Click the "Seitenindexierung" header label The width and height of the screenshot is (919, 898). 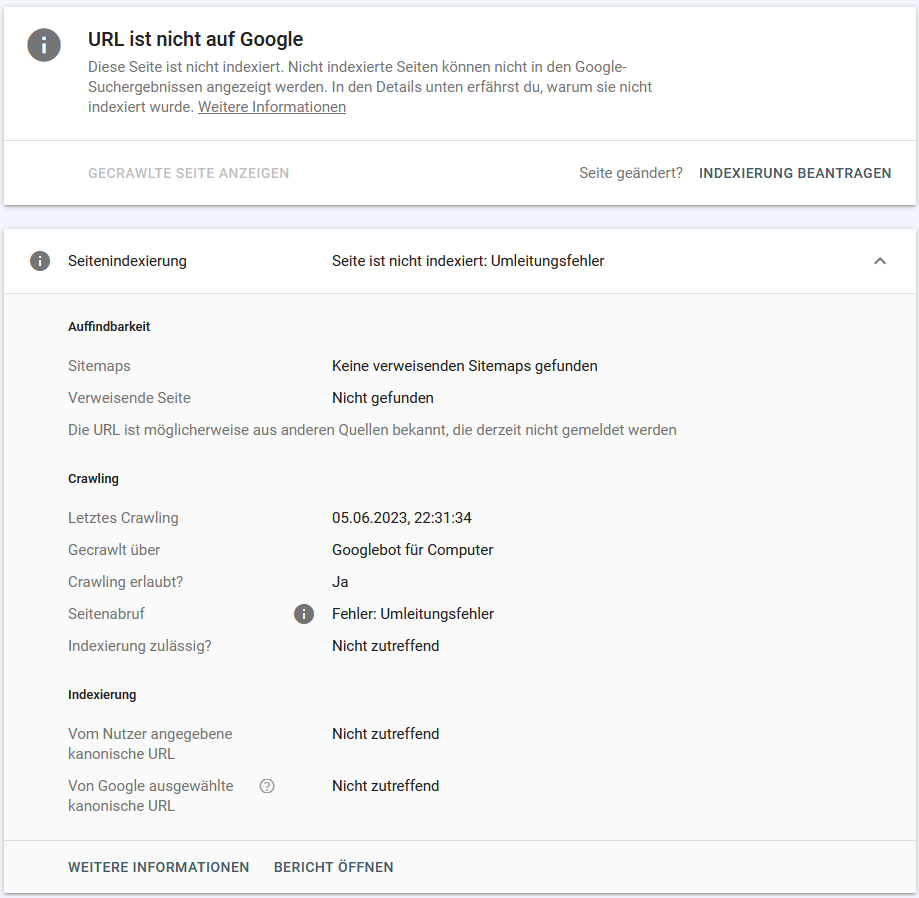point(127,261)
